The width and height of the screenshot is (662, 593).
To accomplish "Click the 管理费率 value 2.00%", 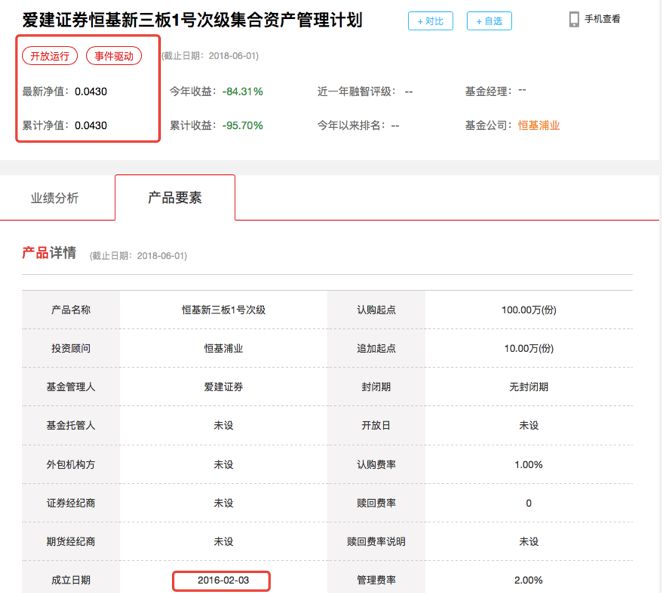I will coord(529,580).
